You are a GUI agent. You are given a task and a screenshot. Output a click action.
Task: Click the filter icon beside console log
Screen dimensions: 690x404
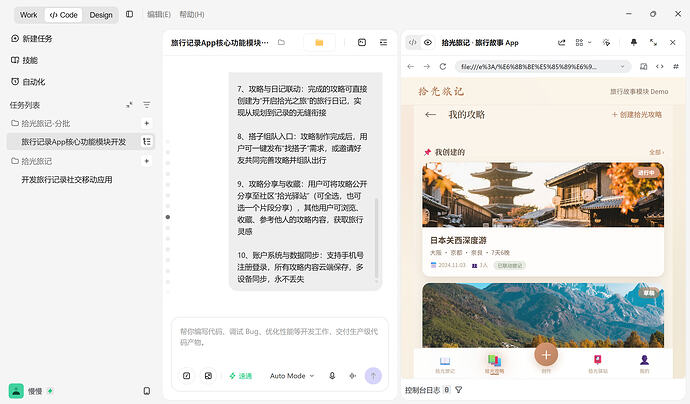point(459,390)
